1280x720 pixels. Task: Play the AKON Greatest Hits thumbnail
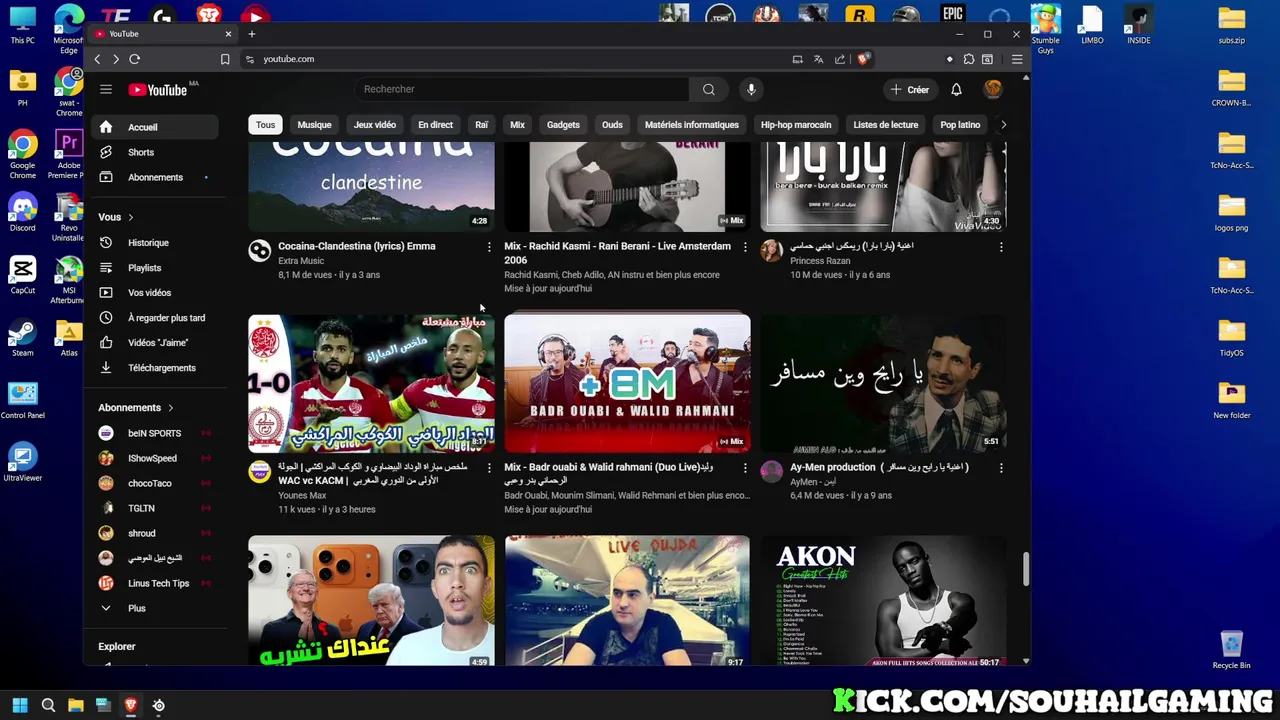tap(884, 600)
